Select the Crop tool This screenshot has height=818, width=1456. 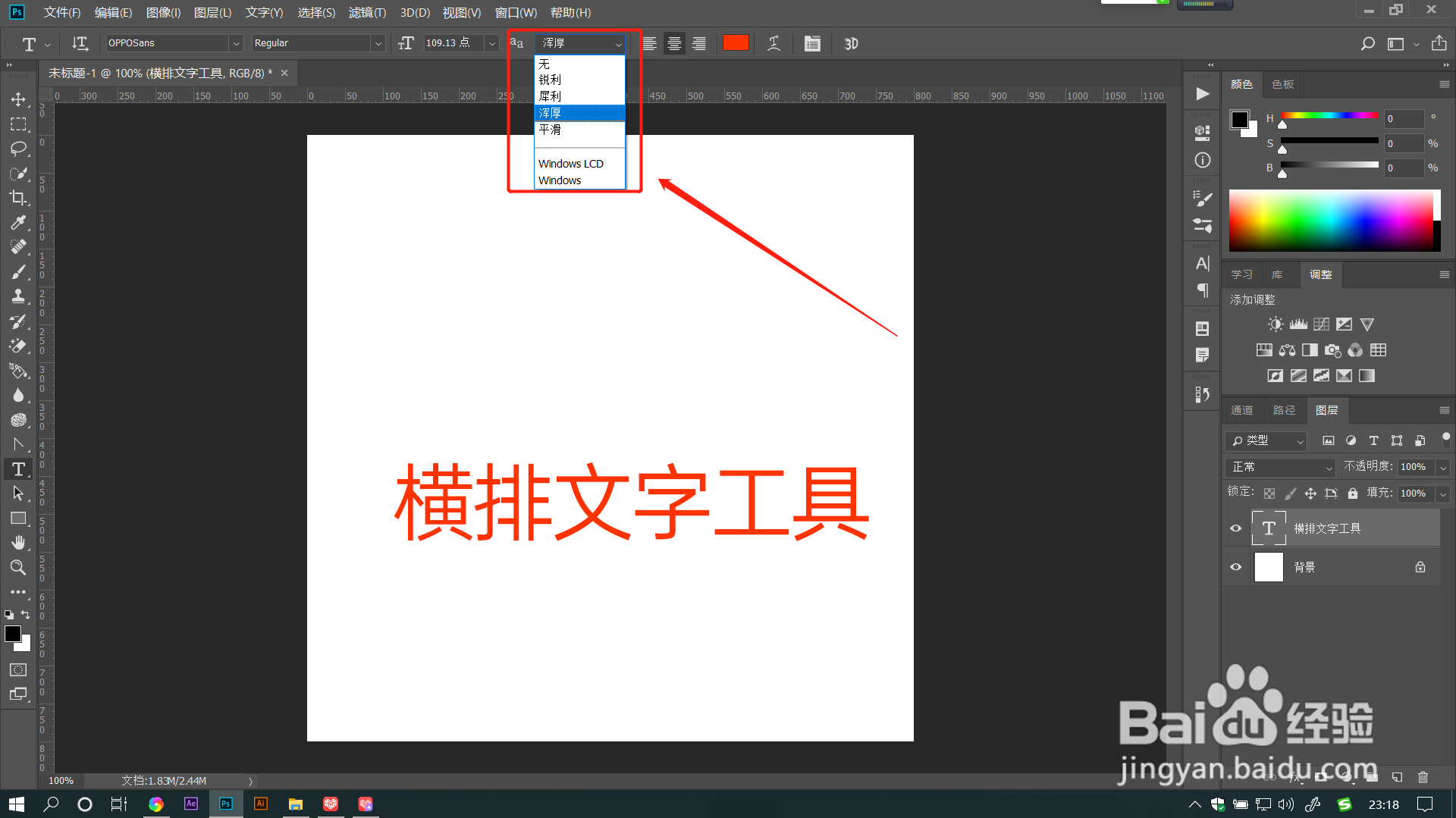click(18, 198)
